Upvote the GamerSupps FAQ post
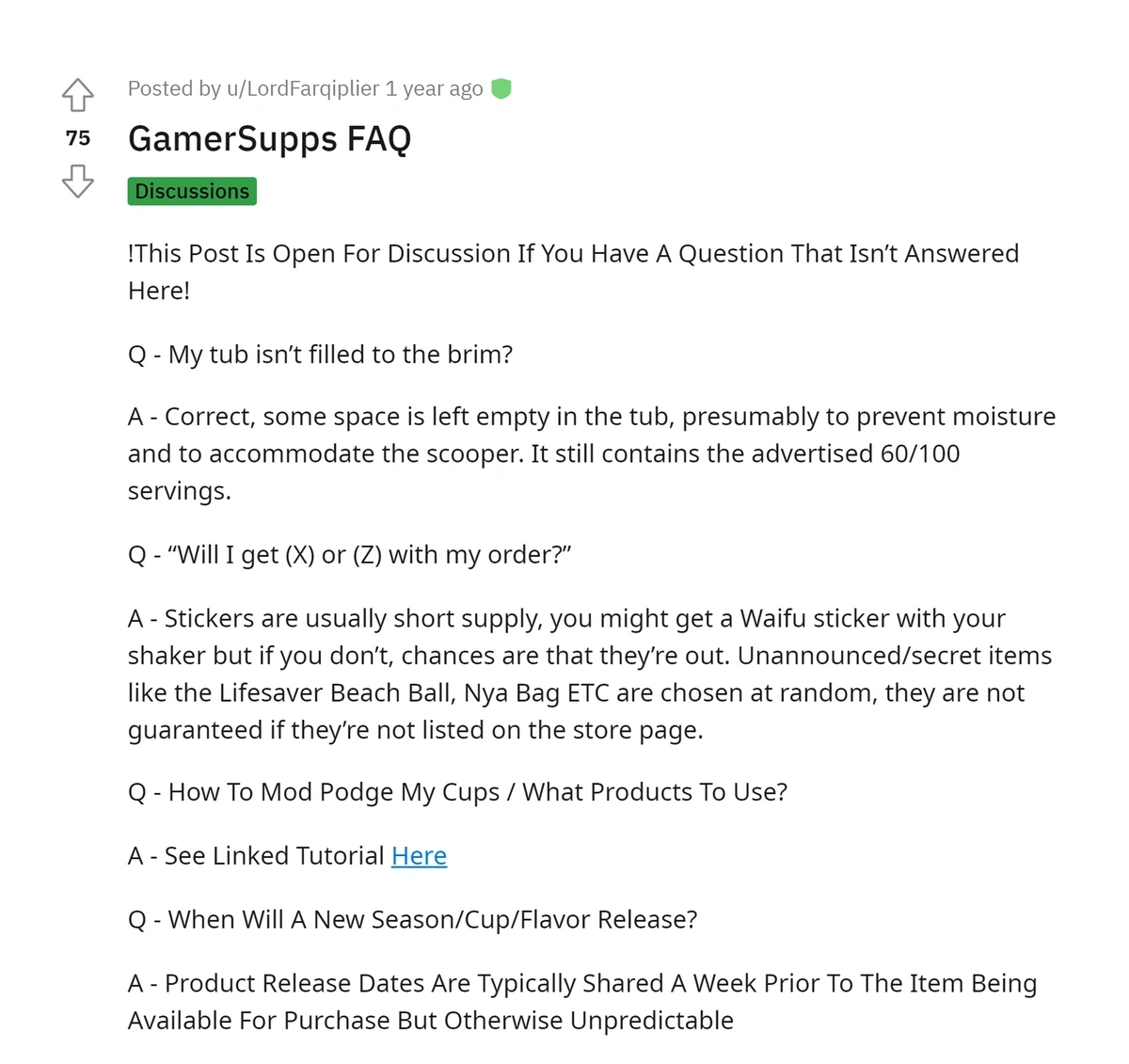Screen dimensions: 1129x1064 click(78, 94)
